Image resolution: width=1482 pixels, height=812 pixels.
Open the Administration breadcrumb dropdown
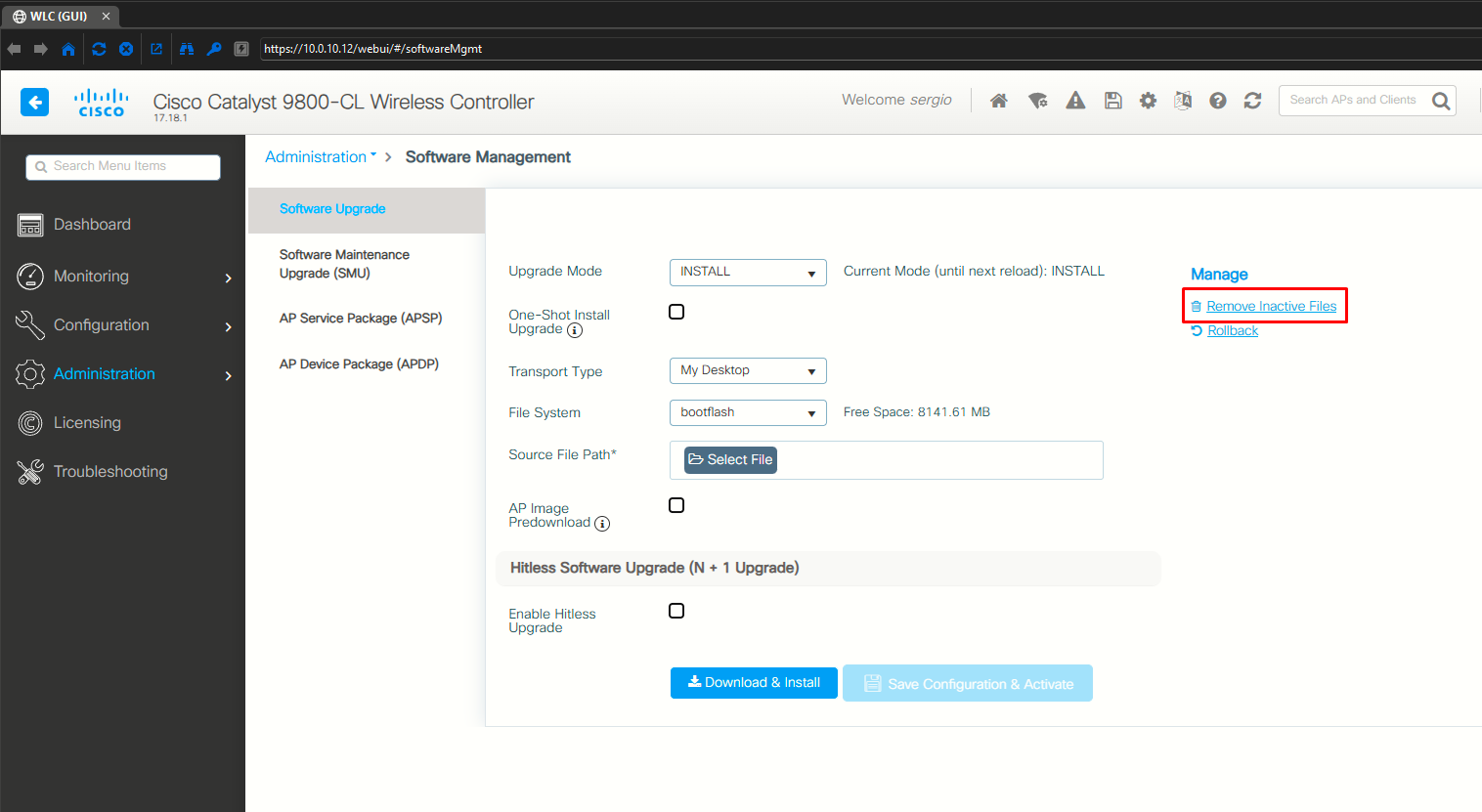[x=321, y=156]
